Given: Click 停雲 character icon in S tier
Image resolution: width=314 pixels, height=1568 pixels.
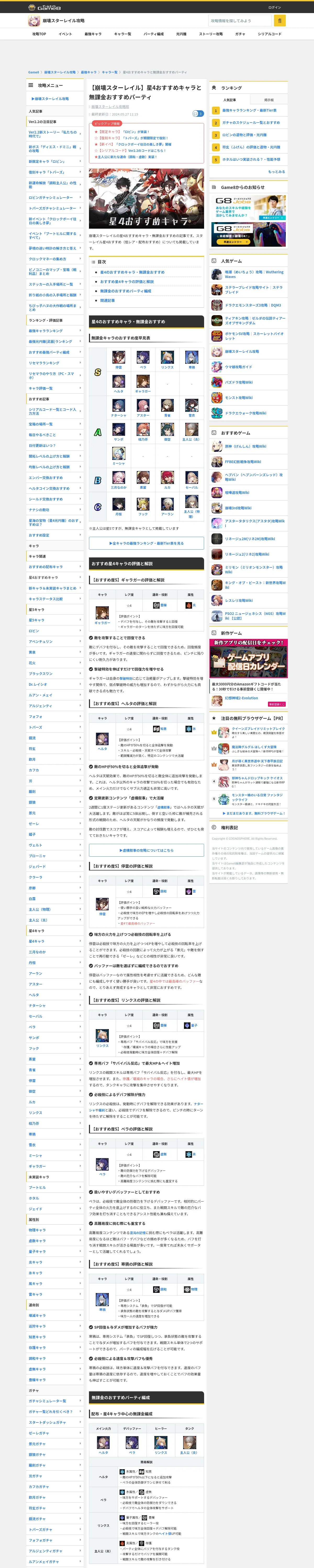Looking at the screenshot, I should [x=118, y=357].
